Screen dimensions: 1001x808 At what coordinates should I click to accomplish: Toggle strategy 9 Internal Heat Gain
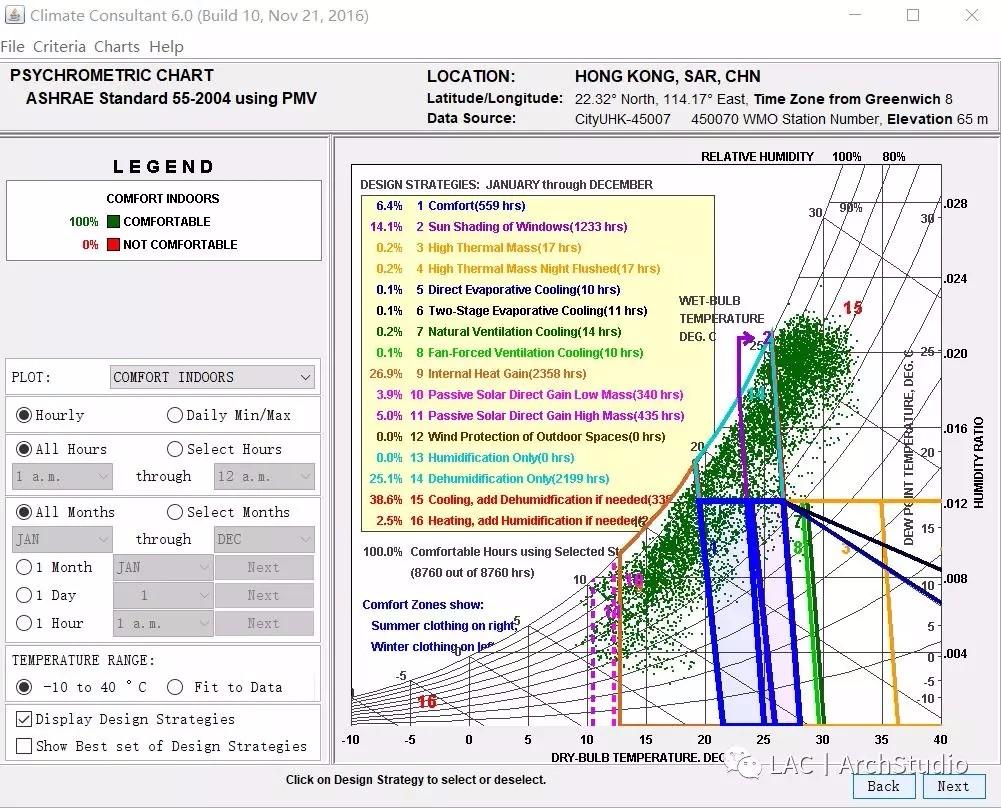pos(478,374)
